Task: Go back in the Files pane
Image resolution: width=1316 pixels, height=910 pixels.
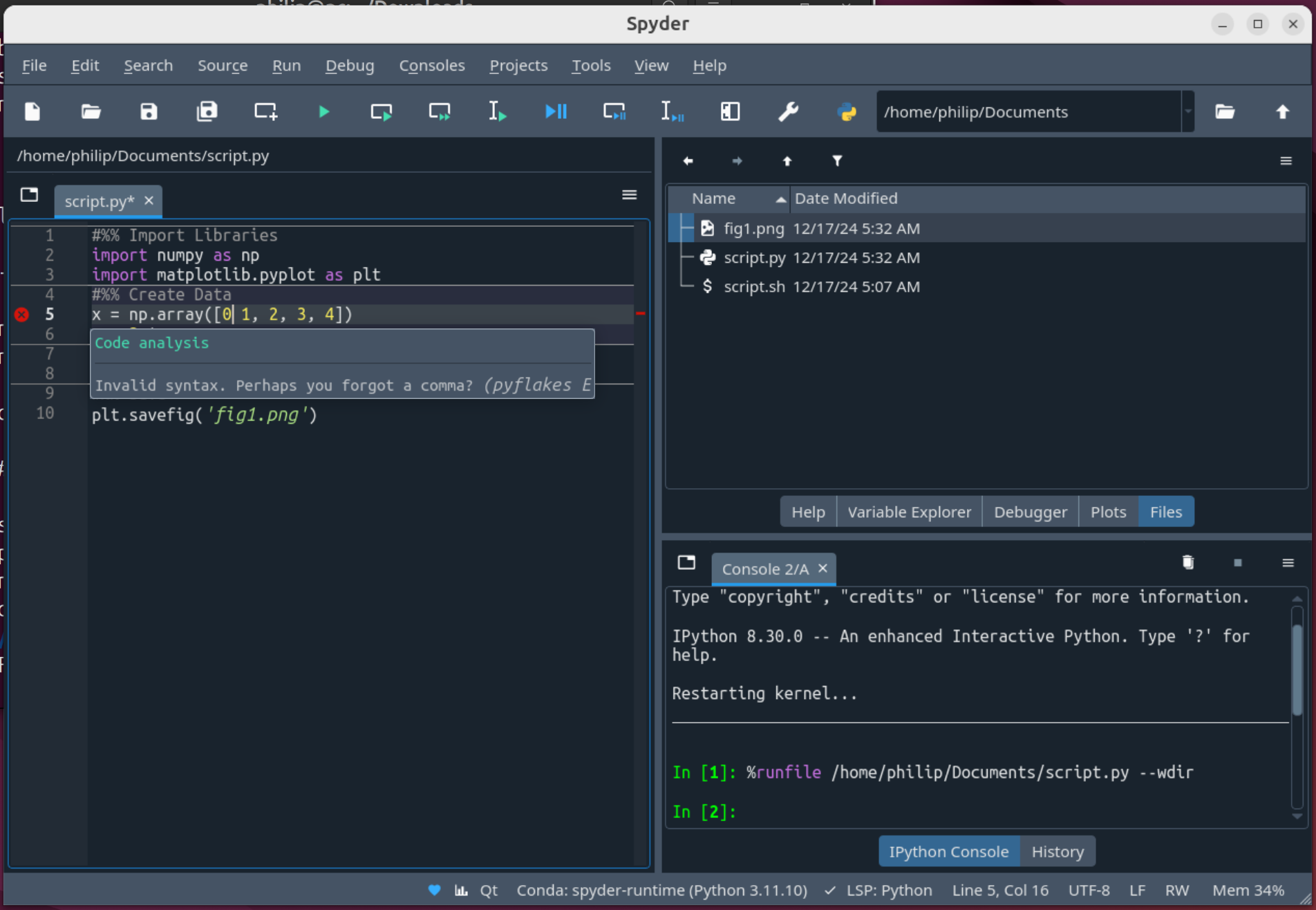Action: pyautogui.click(x=688, y=161)
